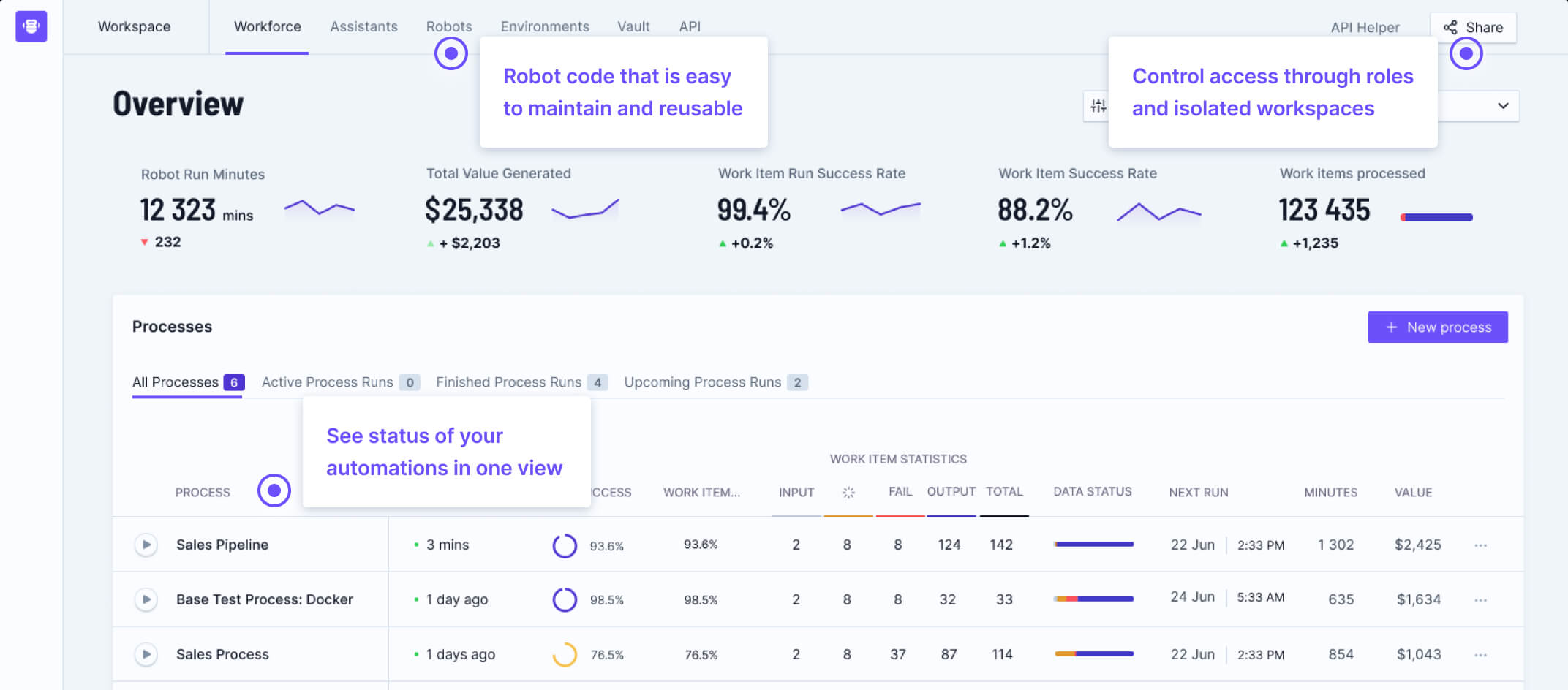Sort by the MINUTES column header
This screenshot has width=1568, height=690.
[1331, 493]
